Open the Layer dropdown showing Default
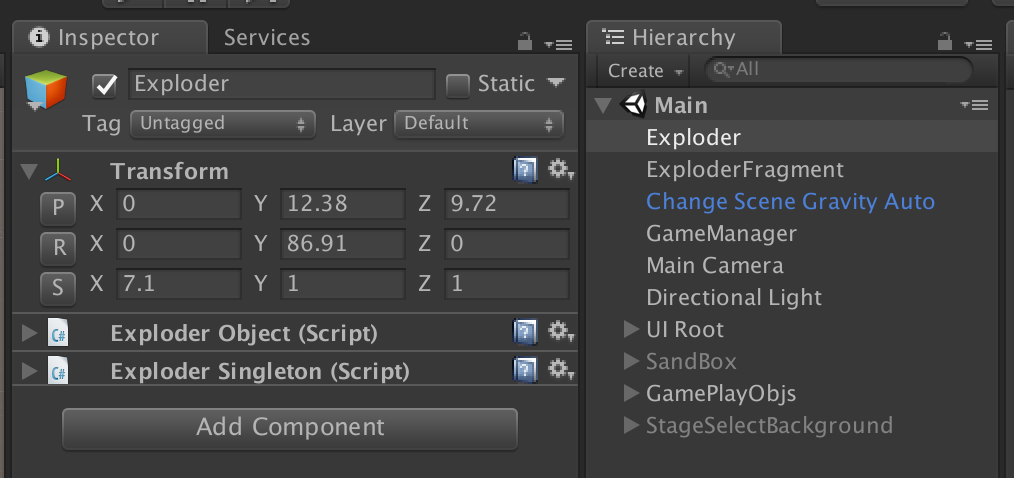 pyautogui.click(x=479, y=124)
